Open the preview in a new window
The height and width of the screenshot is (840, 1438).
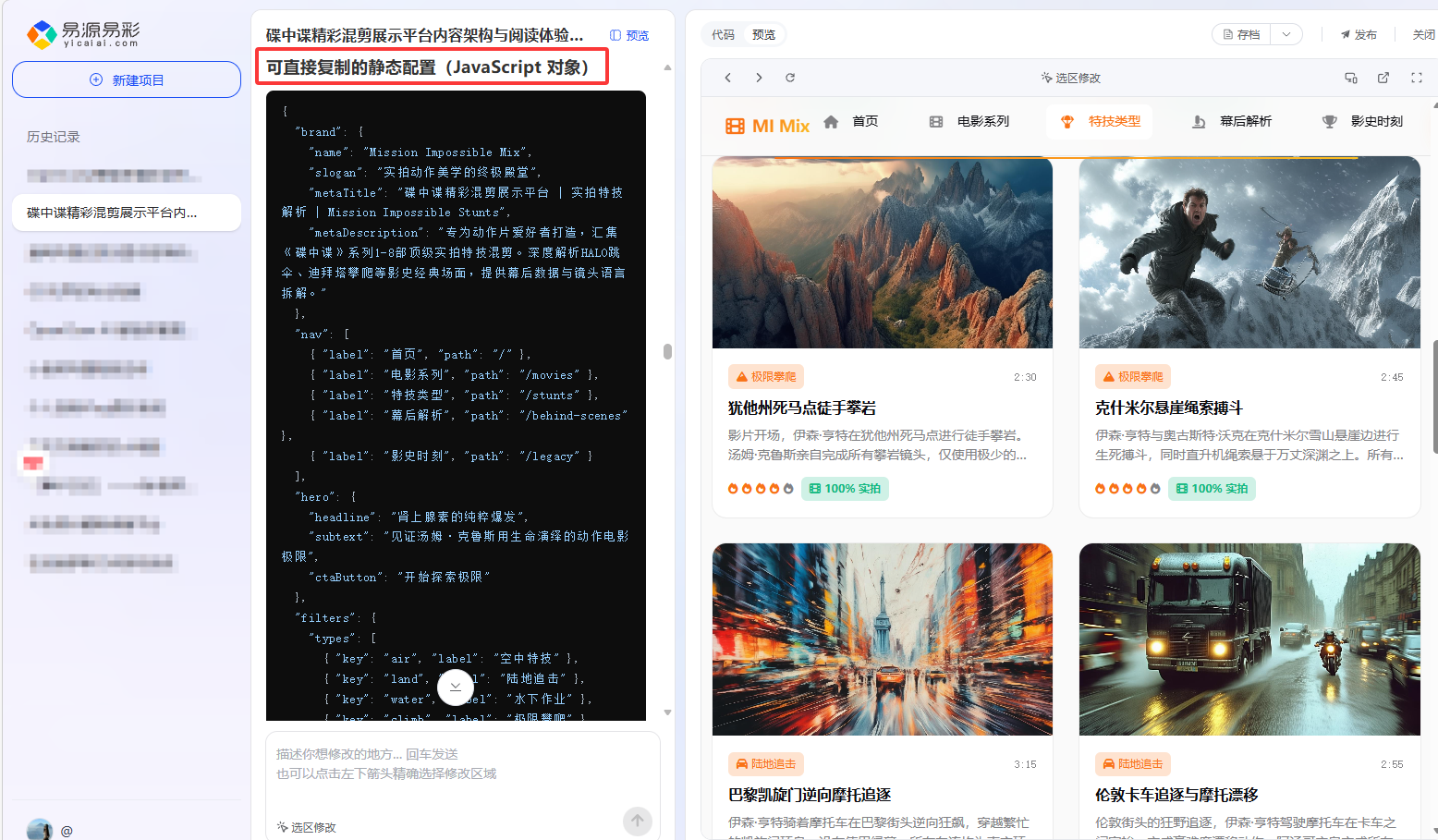pyautogui.click(x=1383, y=78)
